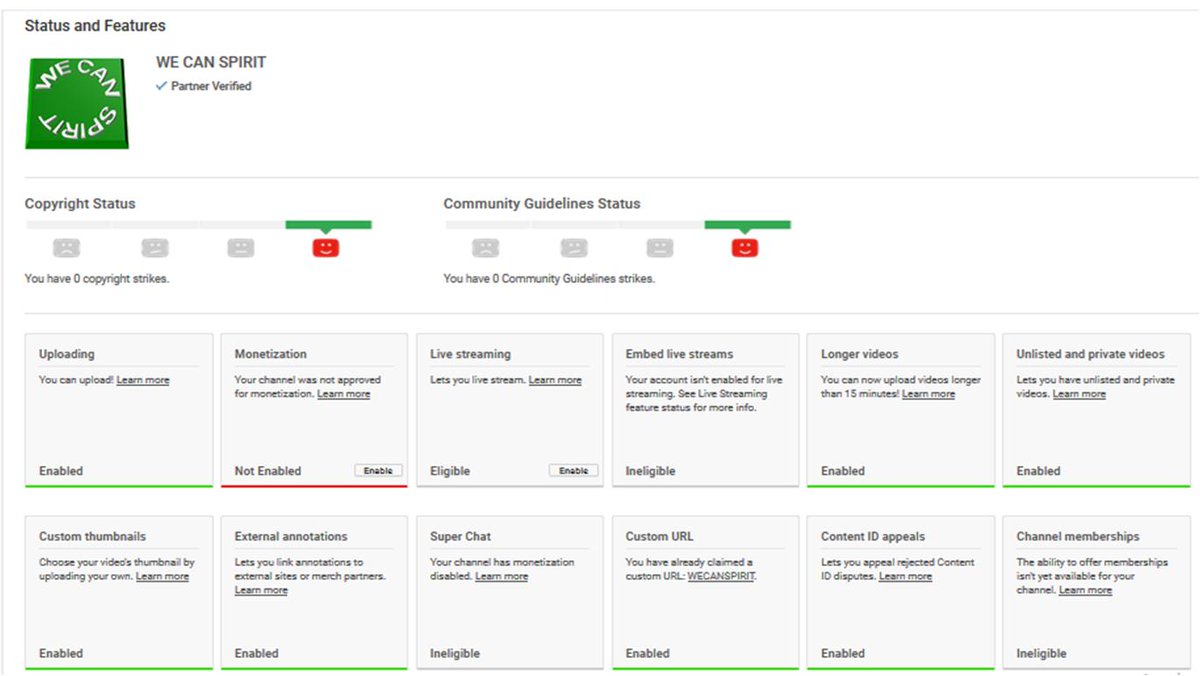Image resolution: width=1200 pixels, height=676 pixels.
Task: Click the green Copyright Status progress bar
Action: point(329,225)
